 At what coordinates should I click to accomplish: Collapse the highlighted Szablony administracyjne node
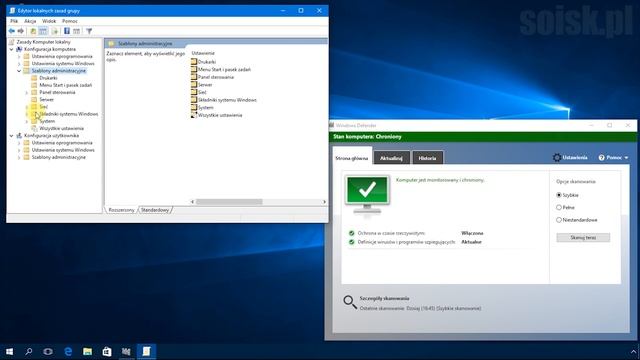(19, 71)
